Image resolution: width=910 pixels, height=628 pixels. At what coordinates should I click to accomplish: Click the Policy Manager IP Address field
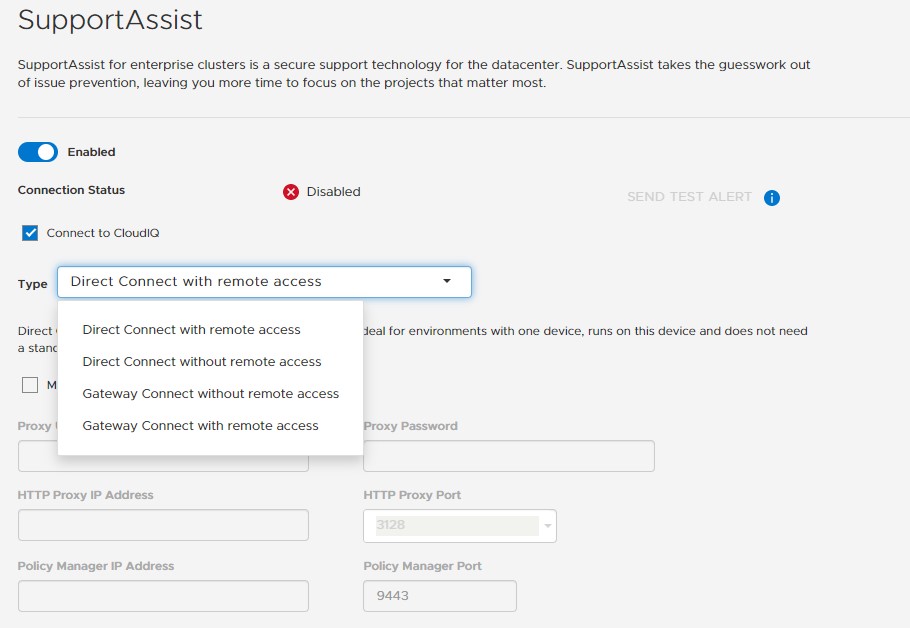[x=163, y=596]
